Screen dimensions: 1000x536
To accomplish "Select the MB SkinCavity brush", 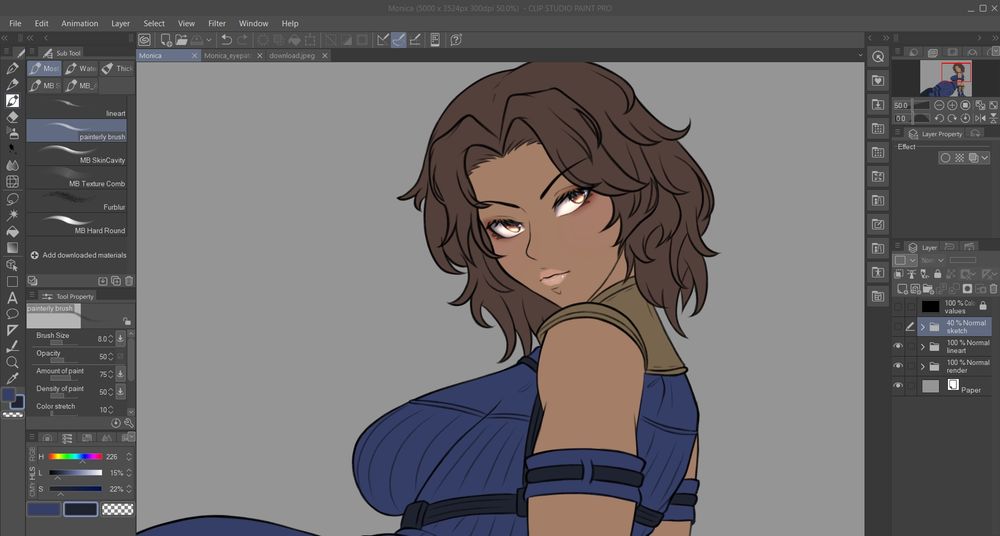I will click(77, 154).
